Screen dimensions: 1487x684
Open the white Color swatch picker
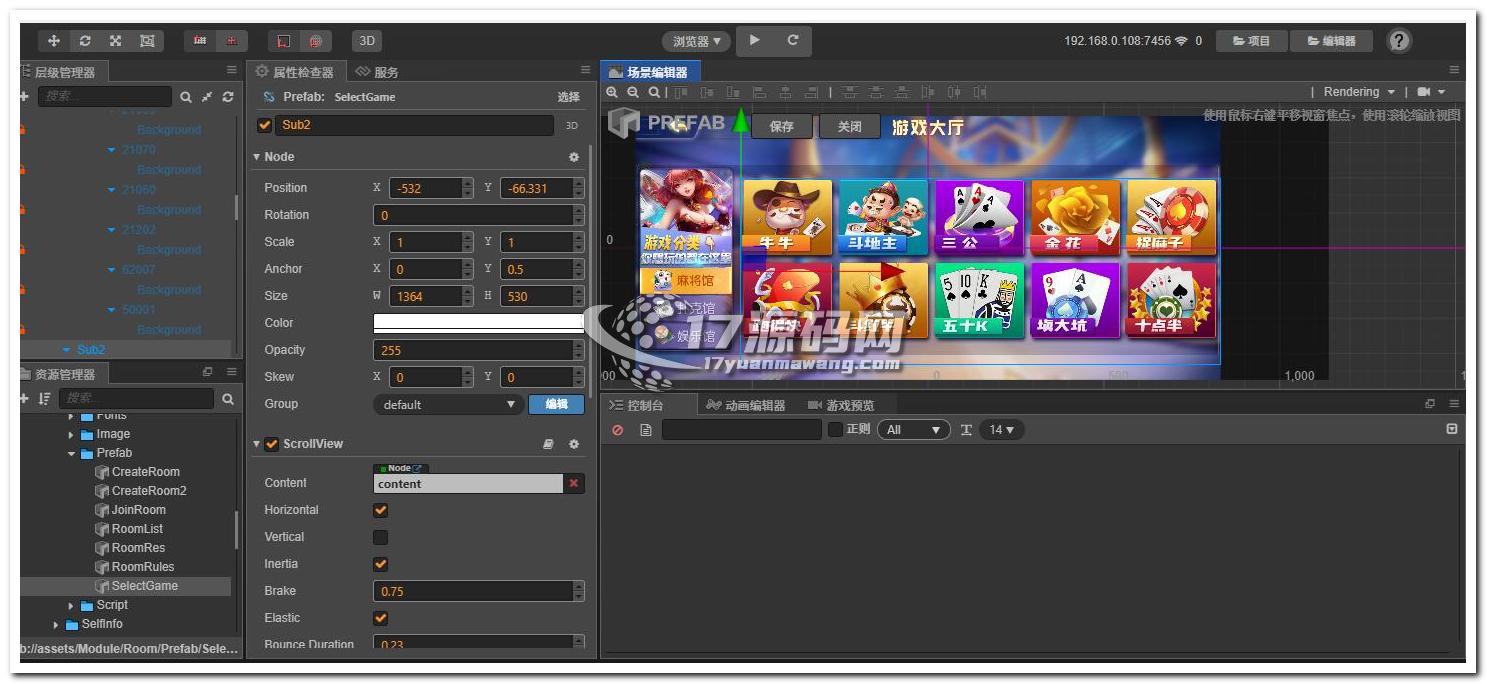(x=478, y=323)
